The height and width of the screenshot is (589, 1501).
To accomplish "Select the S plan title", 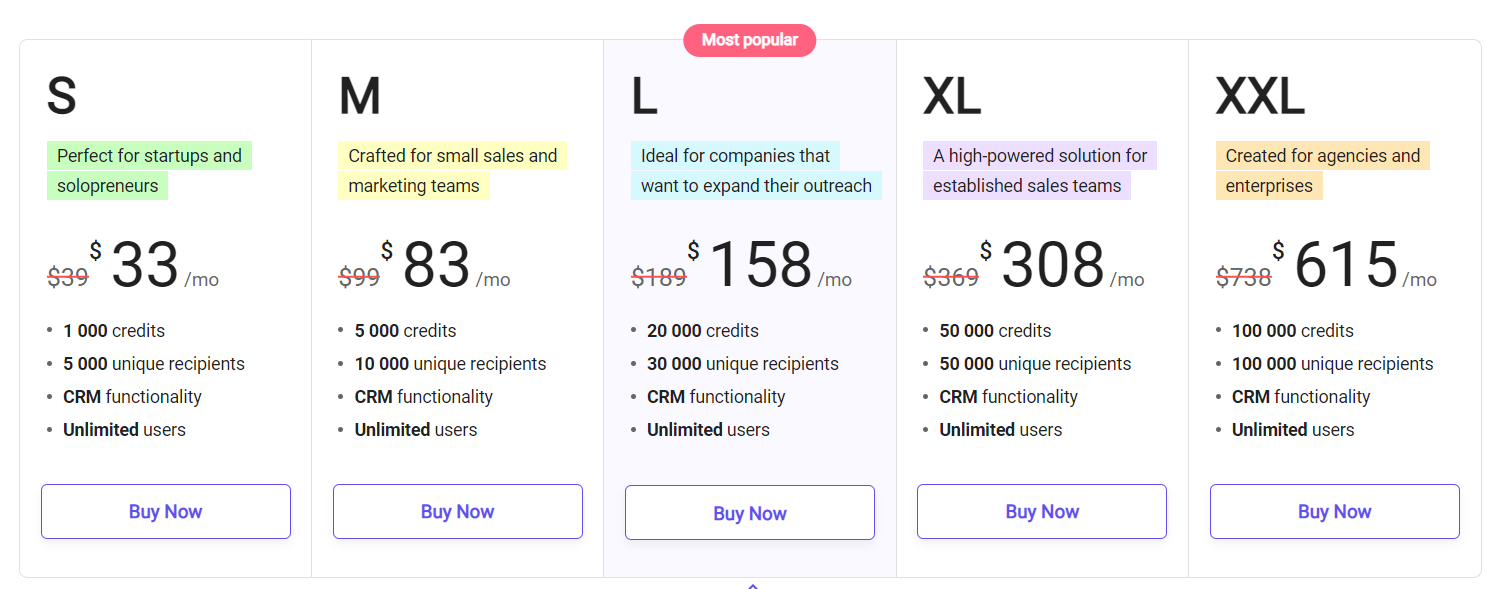I will click(62, 97).
